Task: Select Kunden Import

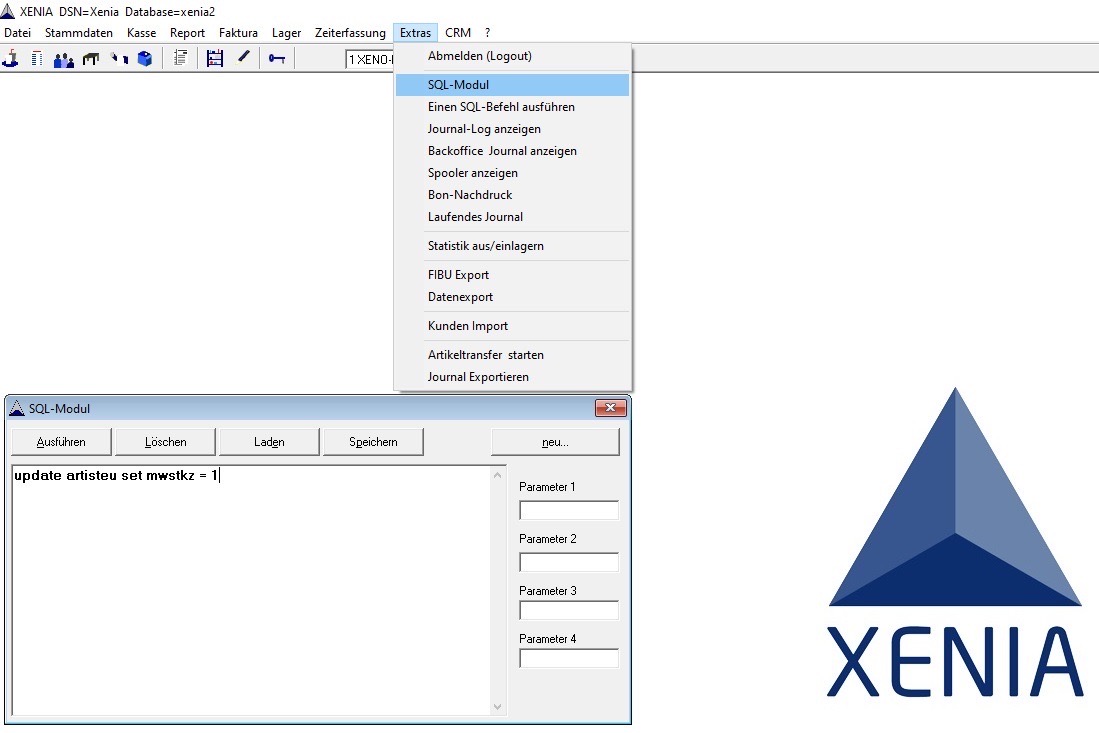Action: [x=512, y=326]
